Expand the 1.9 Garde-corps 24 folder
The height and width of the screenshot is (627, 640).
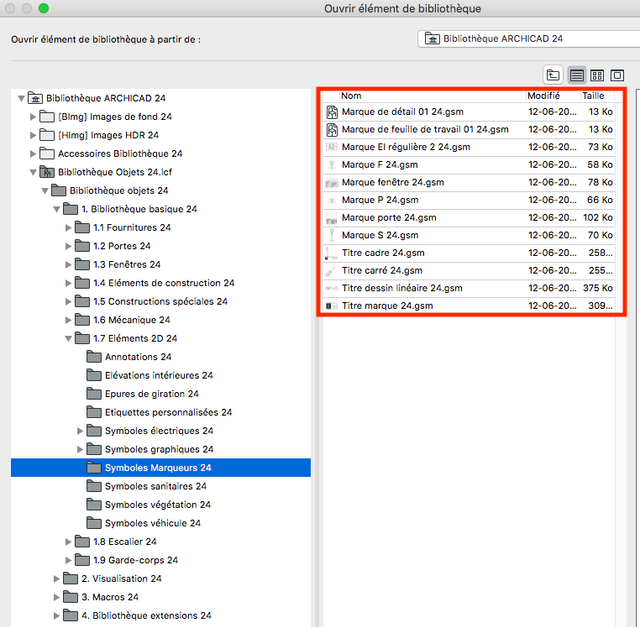point(68,560)
